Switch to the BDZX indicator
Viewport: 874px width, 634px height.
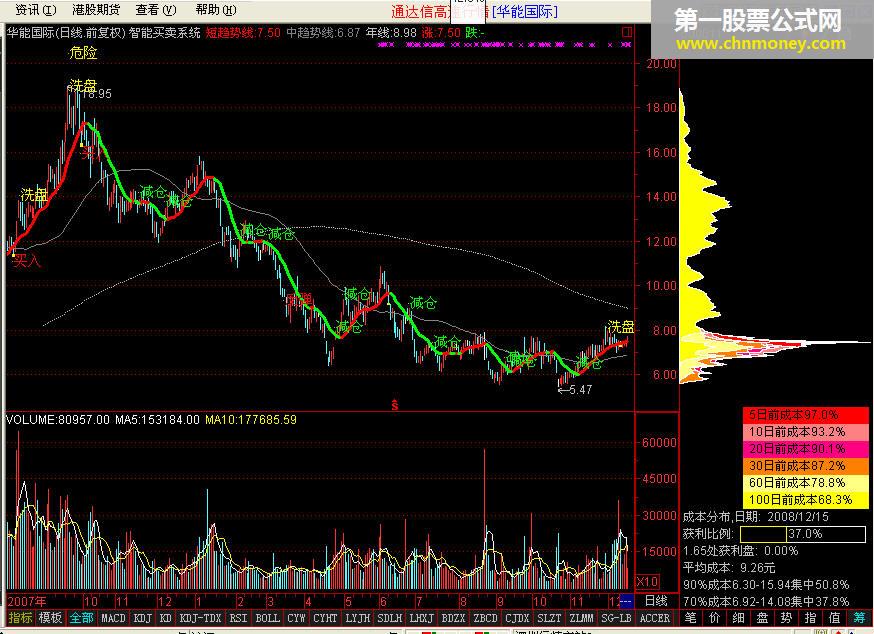pos(454,618)
